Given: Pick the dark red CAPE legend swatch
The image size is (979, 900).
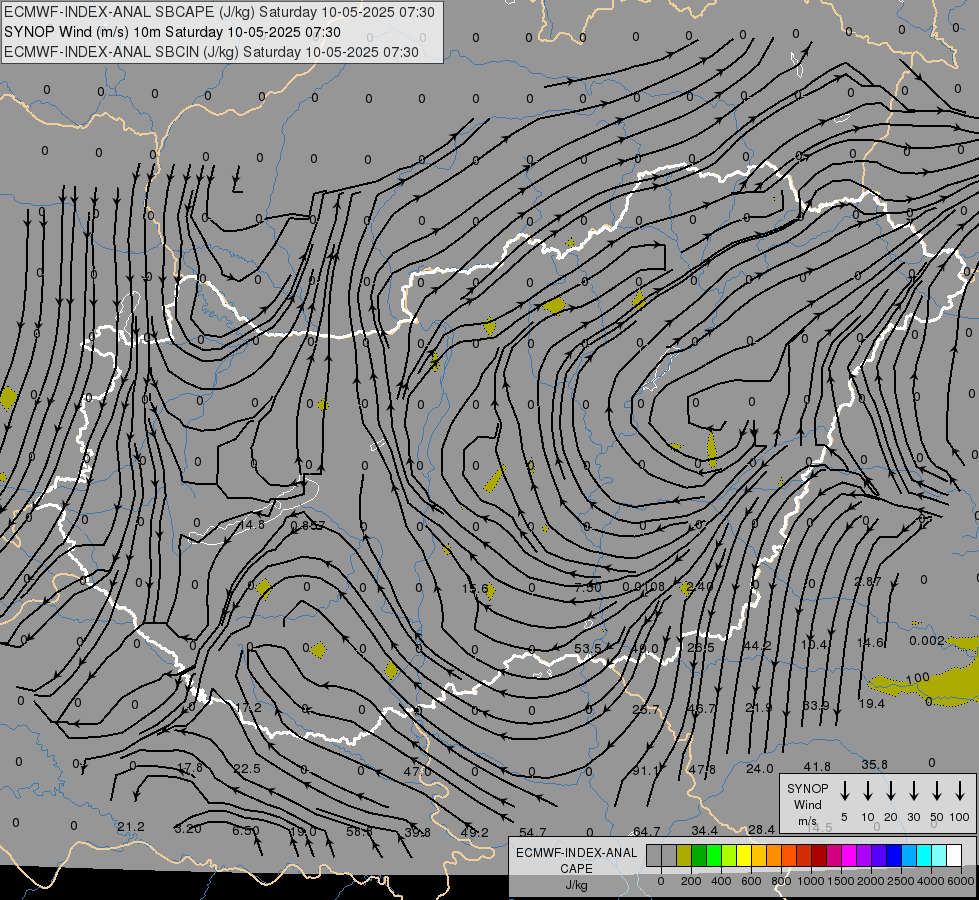Looking at the screenshot, I should [819, 855].
